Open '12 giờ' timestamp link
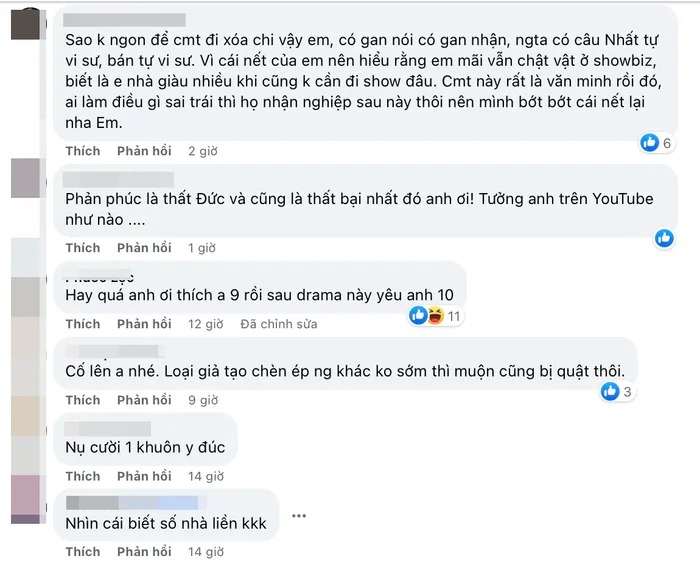 click(x=205, y=324)
